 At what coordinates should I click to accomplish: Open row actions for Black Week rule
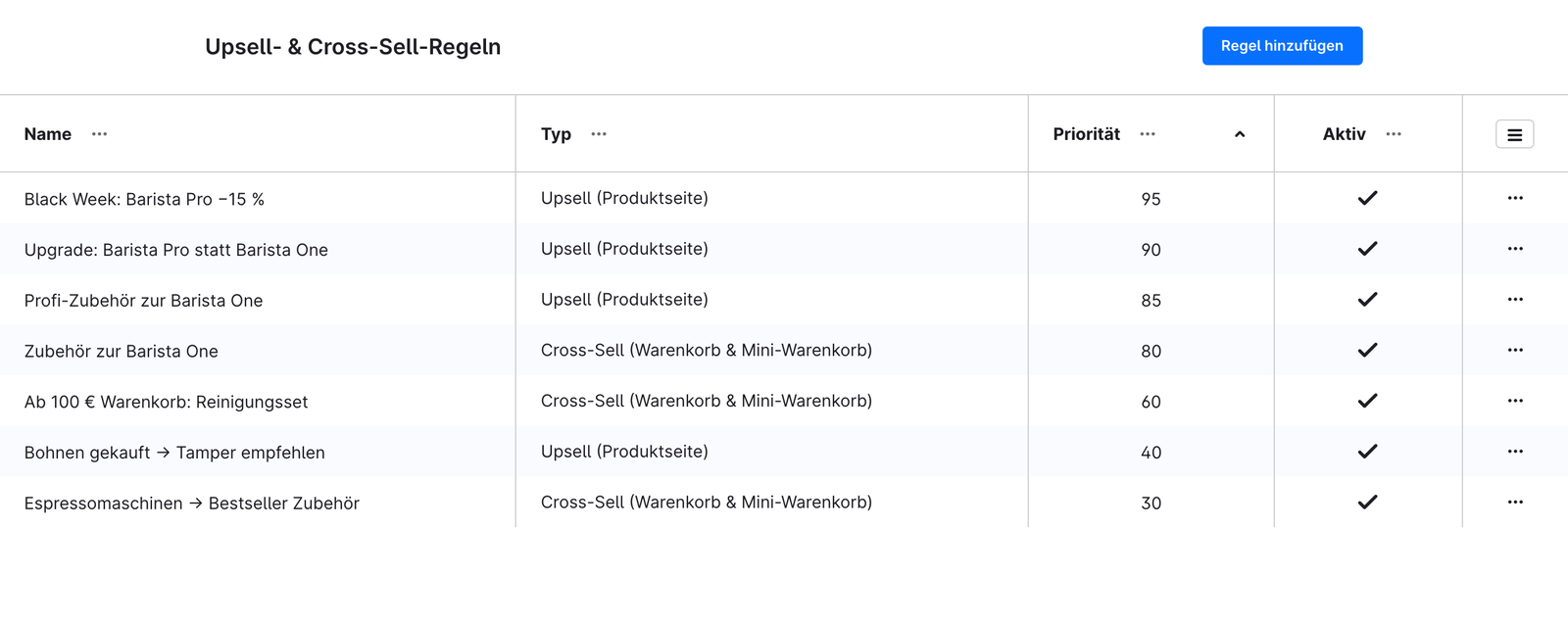tap(1515, 198)
